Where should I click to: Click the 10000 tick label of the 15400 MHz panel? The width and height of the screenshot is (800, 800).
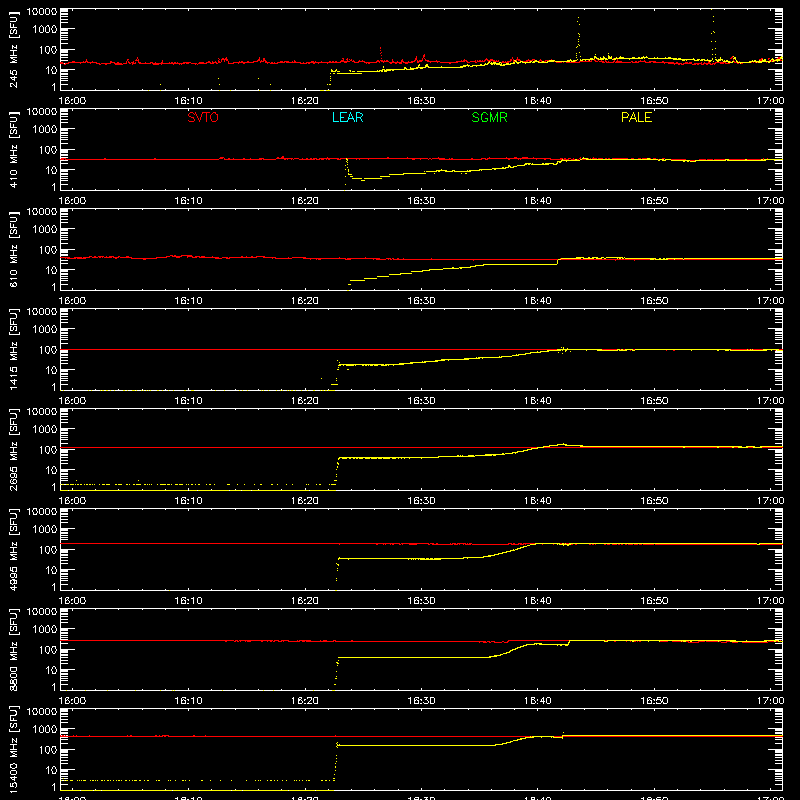tap(42, 712)
